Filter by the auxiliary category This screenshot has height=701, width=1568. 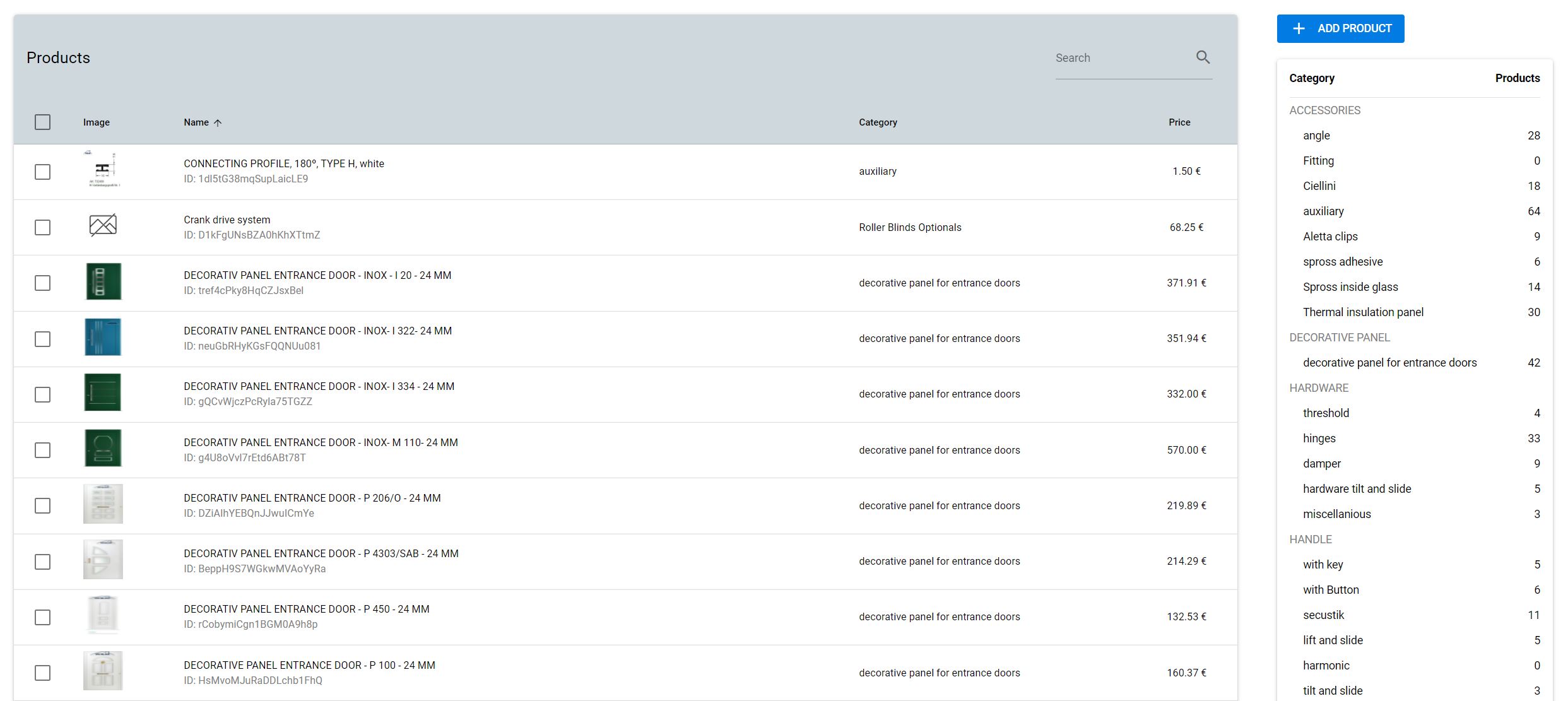[1323, 211]
